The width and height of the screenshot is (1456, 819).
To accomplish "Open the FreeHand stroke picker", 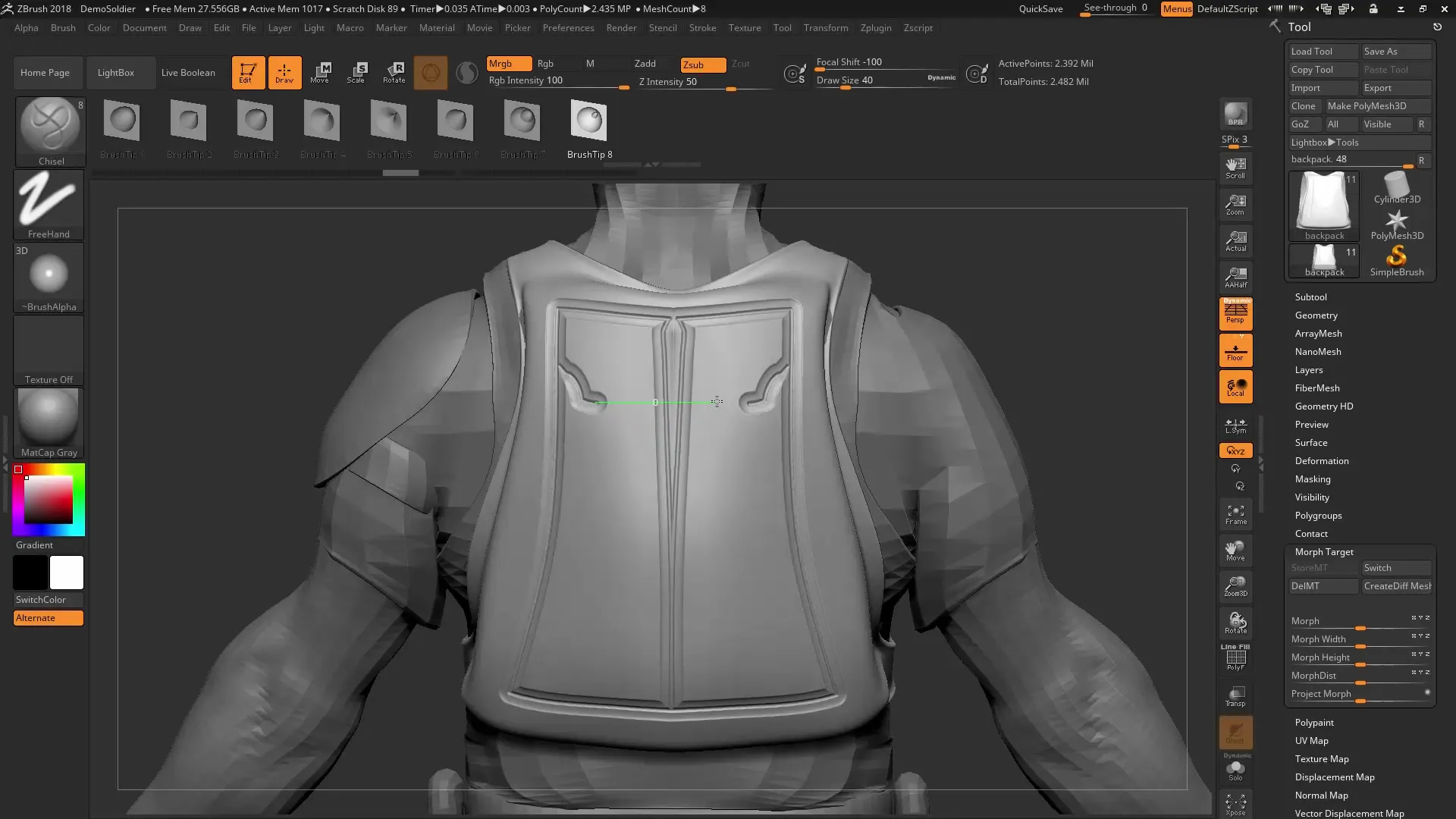I will click(x=49, y=205).
